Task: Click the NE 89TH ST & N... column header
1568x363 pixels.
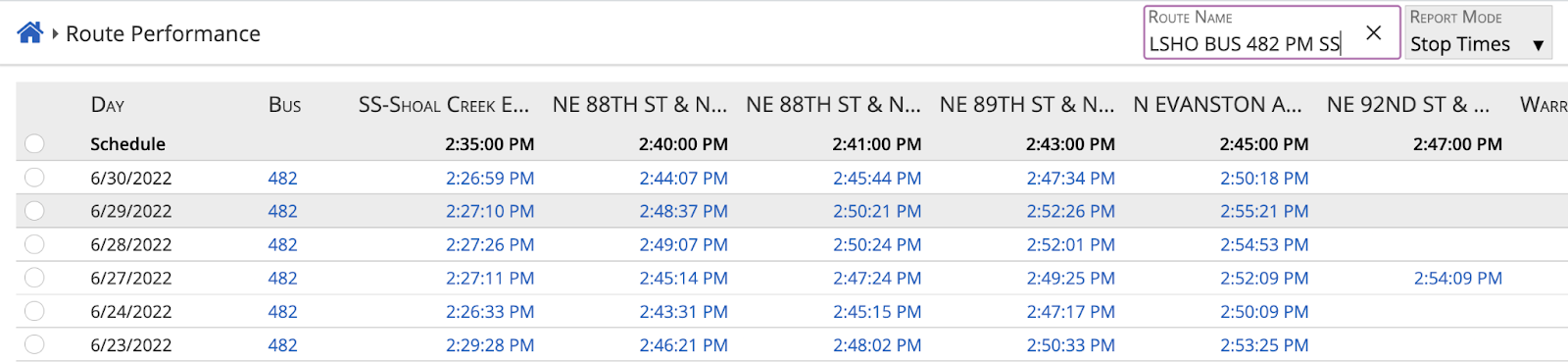Action: (1027, 105)
